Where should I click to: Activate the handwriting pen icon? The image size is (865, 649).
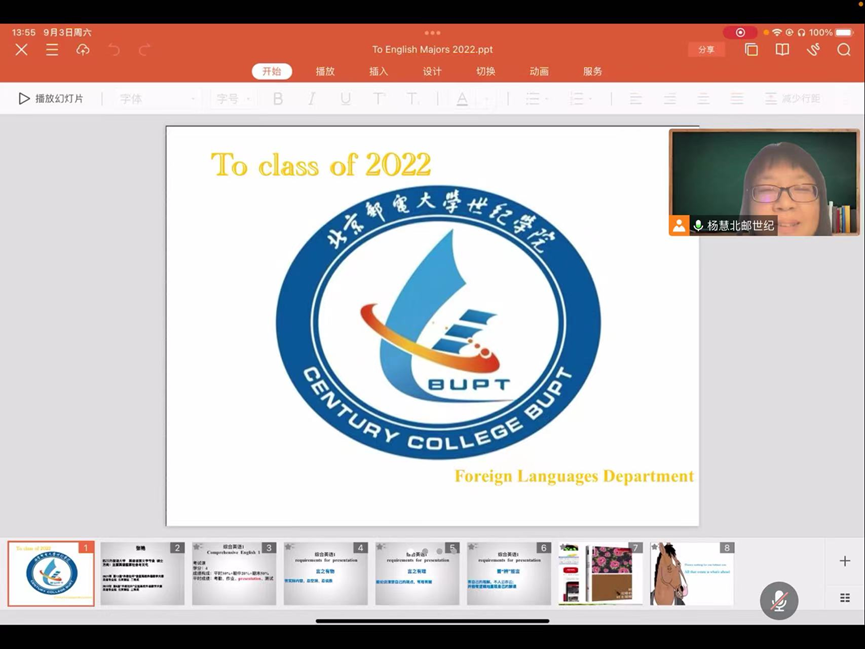(x=813, y=50)
